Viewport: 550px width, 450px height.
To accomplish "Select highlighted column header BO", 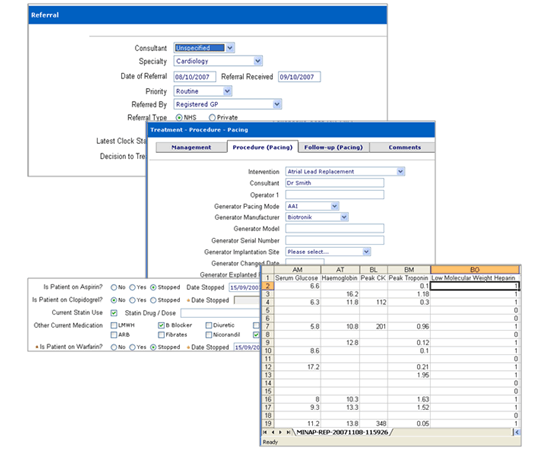I will tap(475, 270).
